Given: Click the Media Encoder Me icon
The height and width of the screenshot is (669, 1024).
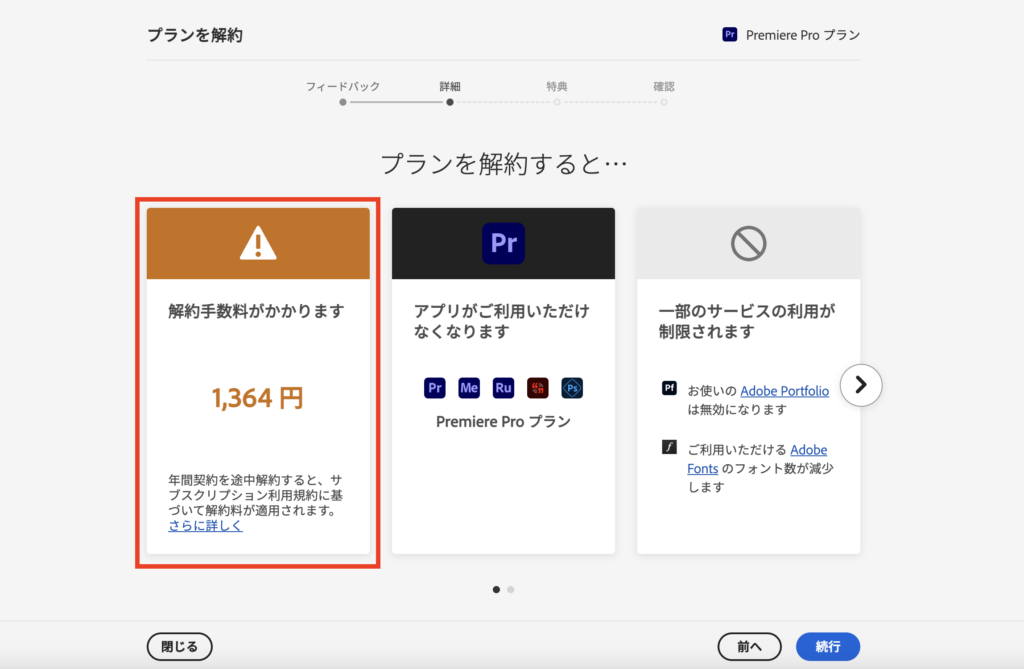Looking at the screenshot, I should 469,388.
